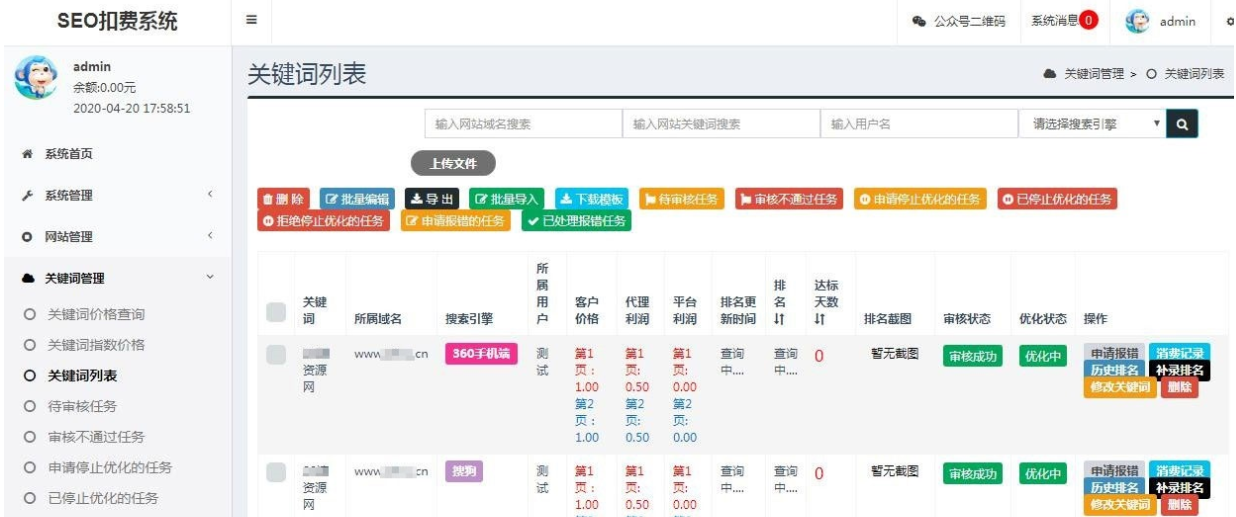Click 补录排名 in the 搜狗 row
The width and height of the screenshot is (1236, 517).
tap(1179, 488)
